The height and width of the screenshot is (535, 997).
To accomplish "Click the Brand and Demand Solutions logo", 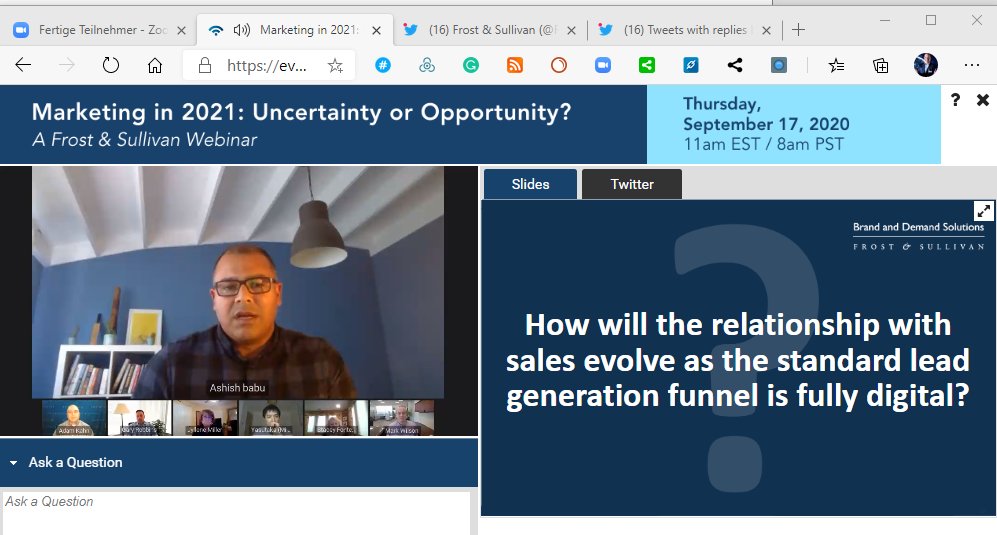I will pyautogui.click(x=919, y=236).
